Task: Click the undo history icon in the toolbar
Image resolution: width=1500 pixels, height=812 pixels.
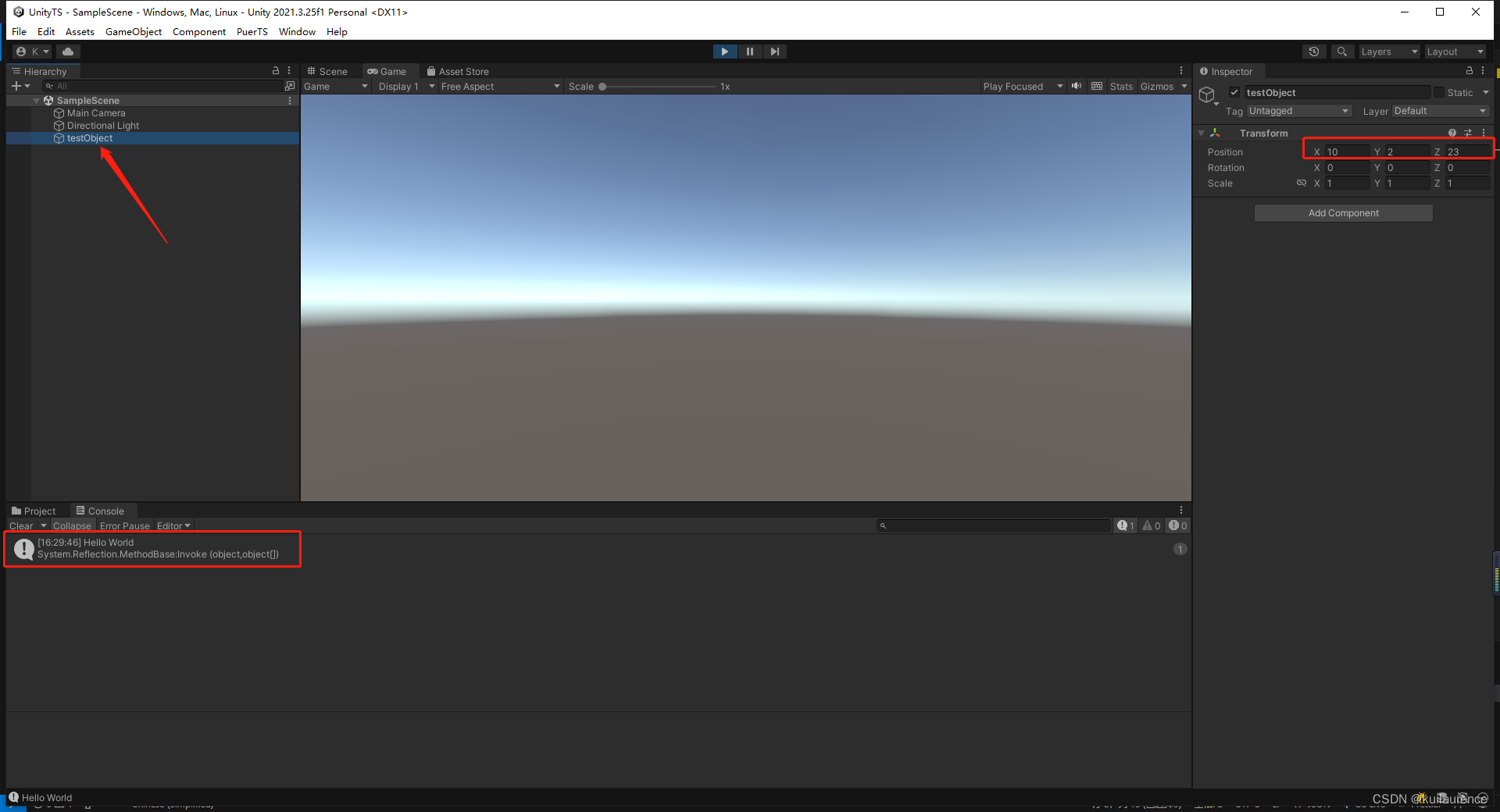Action: click(x=1314, y=51)
